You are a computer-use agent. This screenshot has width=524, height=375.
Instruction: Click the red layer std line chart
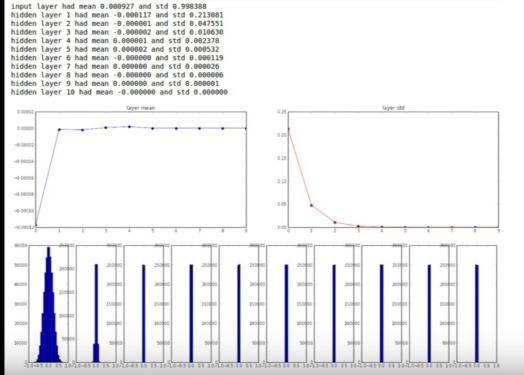(x=393, y=169)
